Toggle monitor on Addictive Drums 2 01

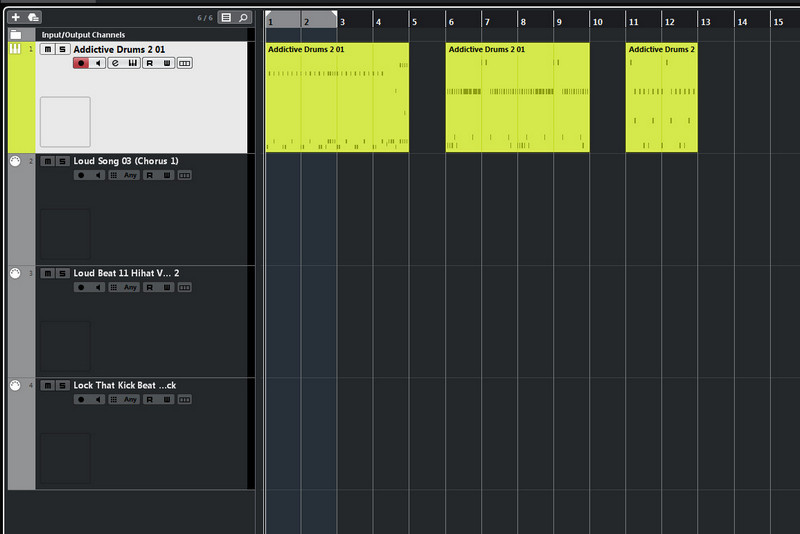coord(98,63)
